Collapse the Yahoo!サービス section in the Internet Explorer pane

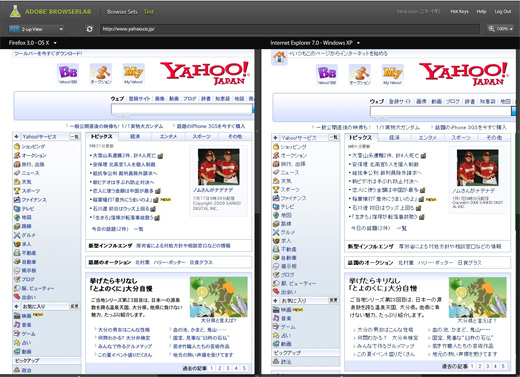point(275,137)
